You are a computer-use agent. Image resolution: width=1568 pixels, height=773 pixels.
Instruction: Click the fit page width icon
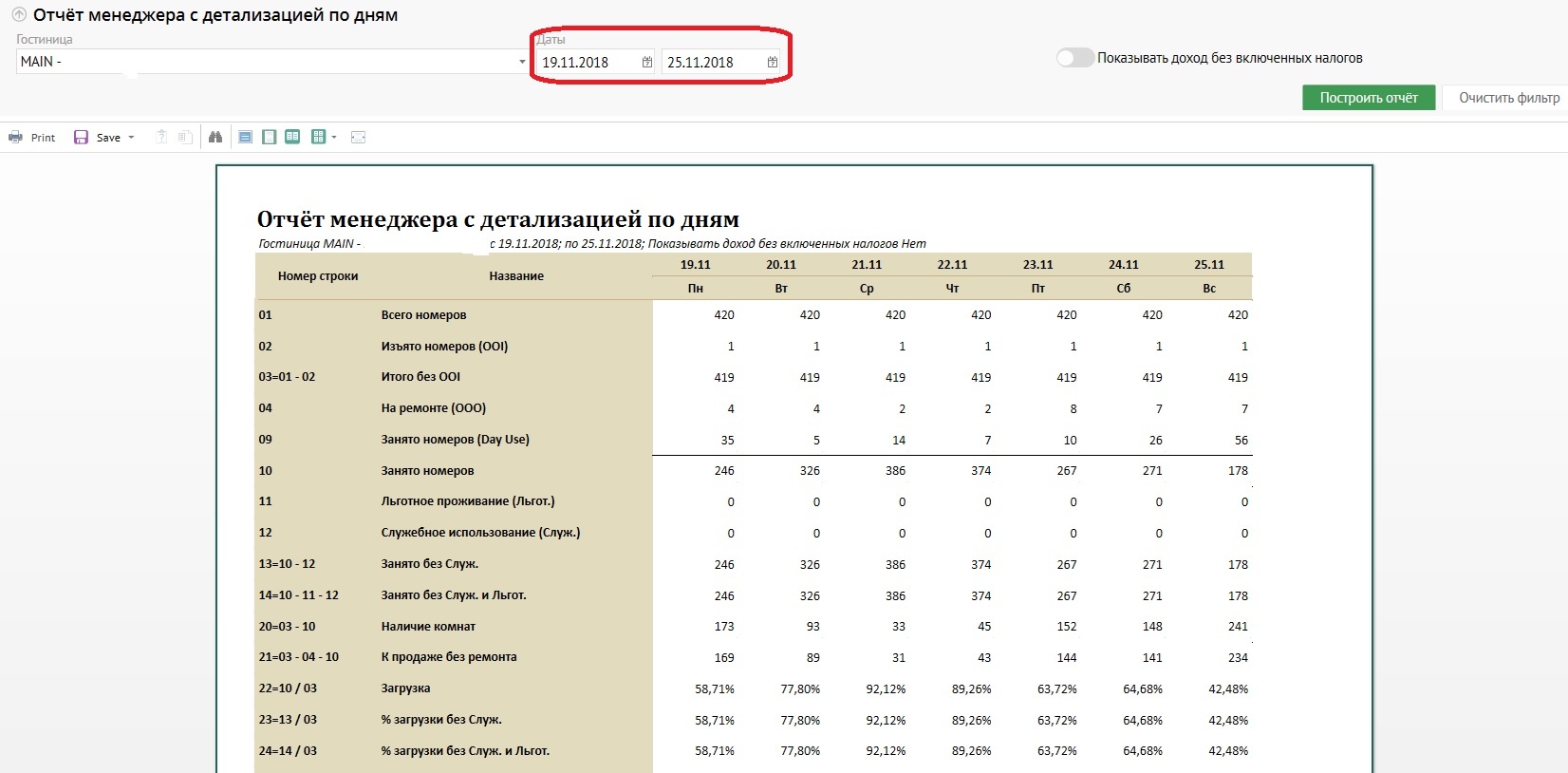pos(358,138)
